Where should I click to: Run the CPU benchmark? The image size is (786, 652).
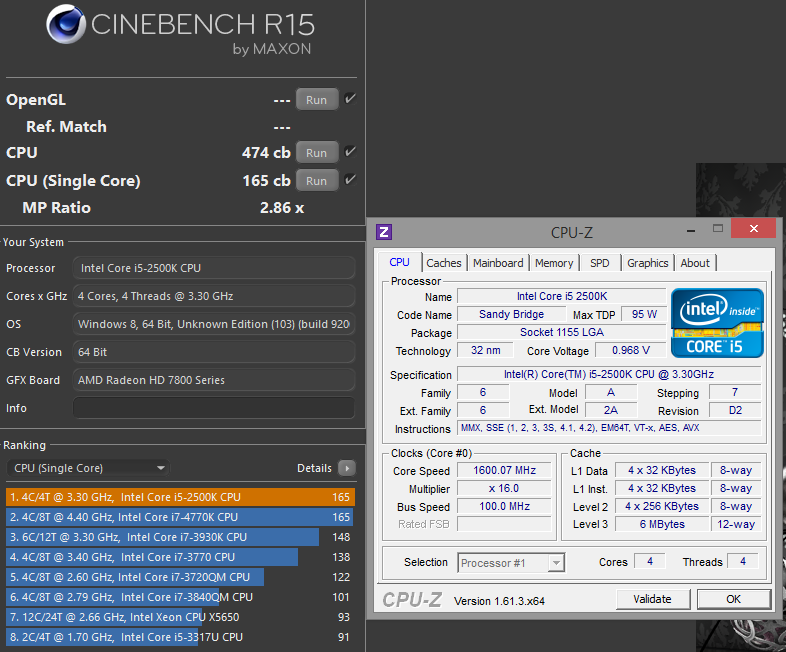[317, 153]
